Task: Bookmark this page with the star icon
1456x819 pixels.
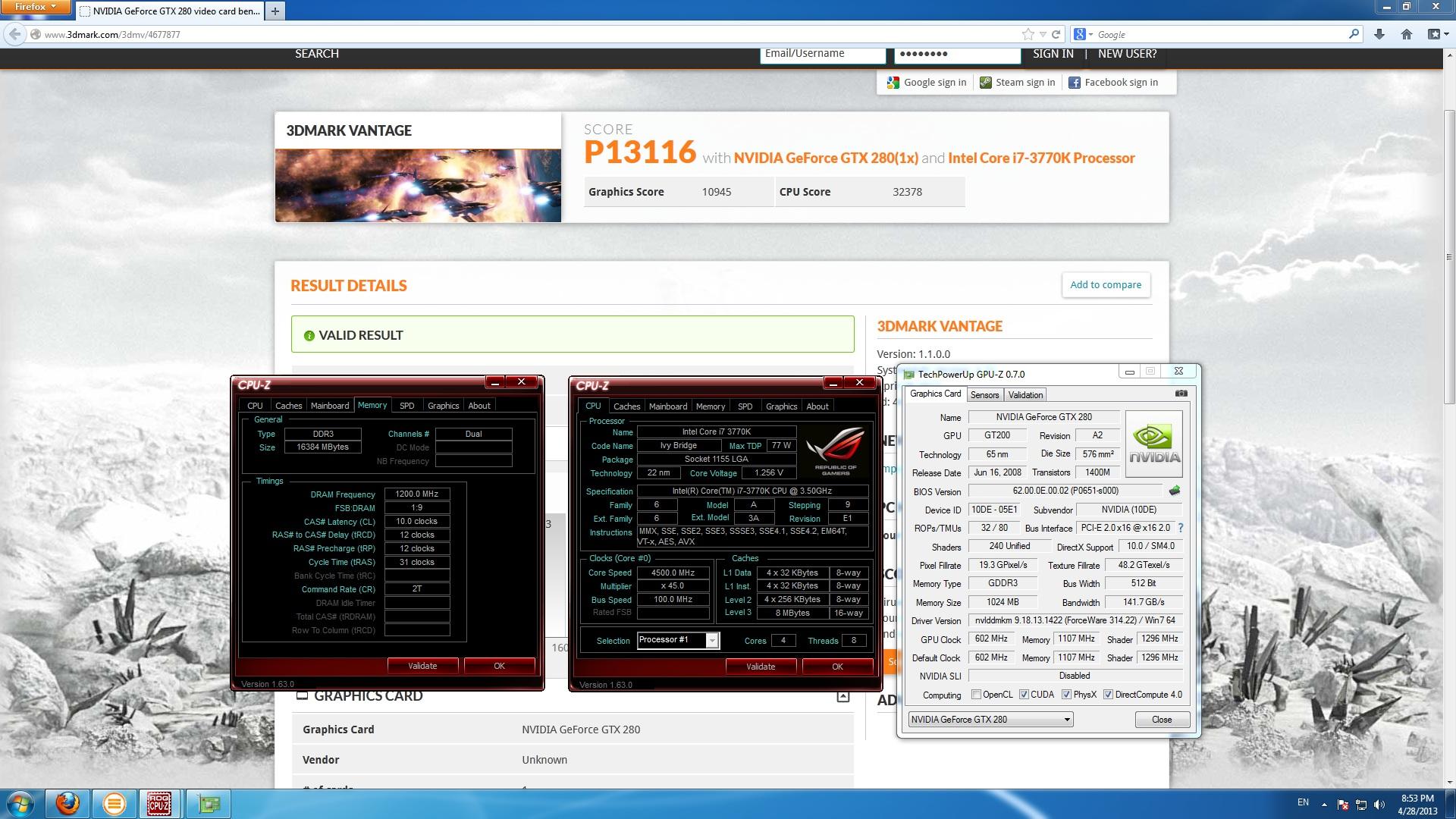Action: tap(1028, 34)
